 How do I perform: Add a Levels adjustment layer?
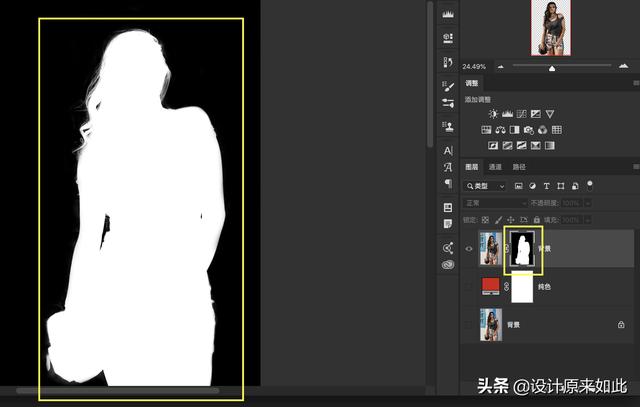507,114
